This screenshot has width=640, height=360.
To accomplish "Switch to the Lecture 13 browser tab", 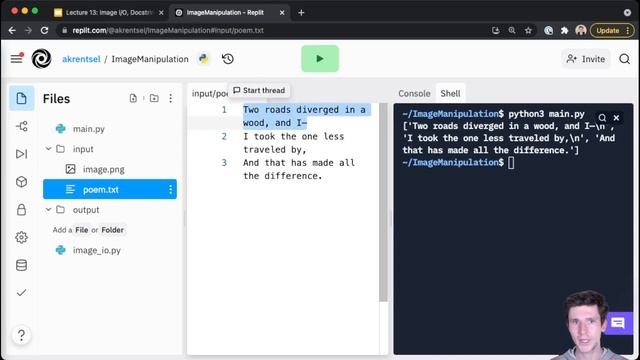I will (109, 13).
